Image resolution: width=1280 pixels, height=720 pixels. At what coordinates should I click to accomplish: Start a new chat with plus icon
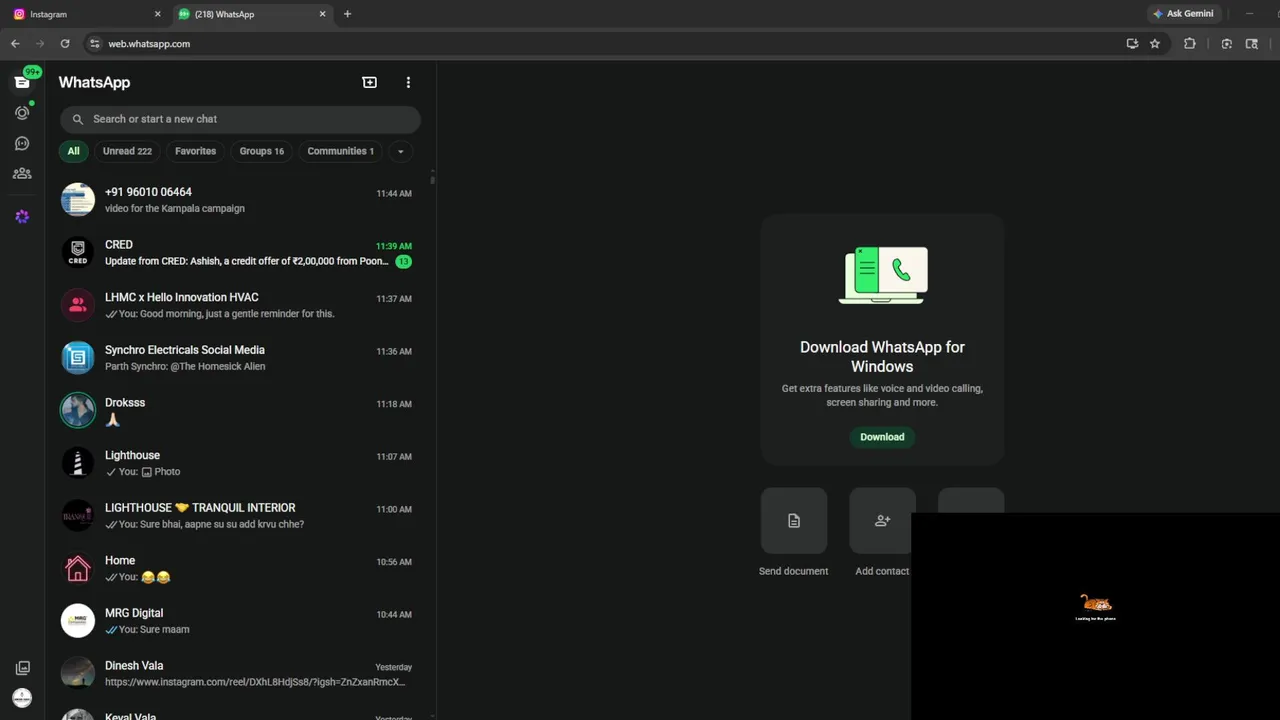[x=369, y=82]
